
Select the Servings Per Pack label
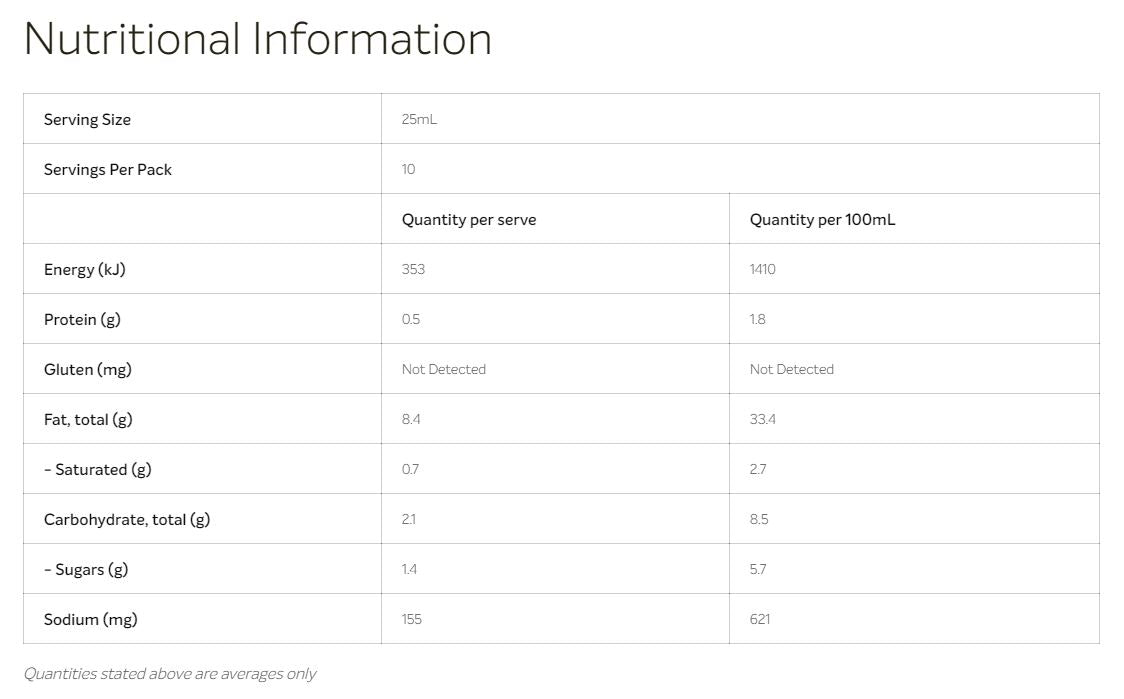pos(108,169)
